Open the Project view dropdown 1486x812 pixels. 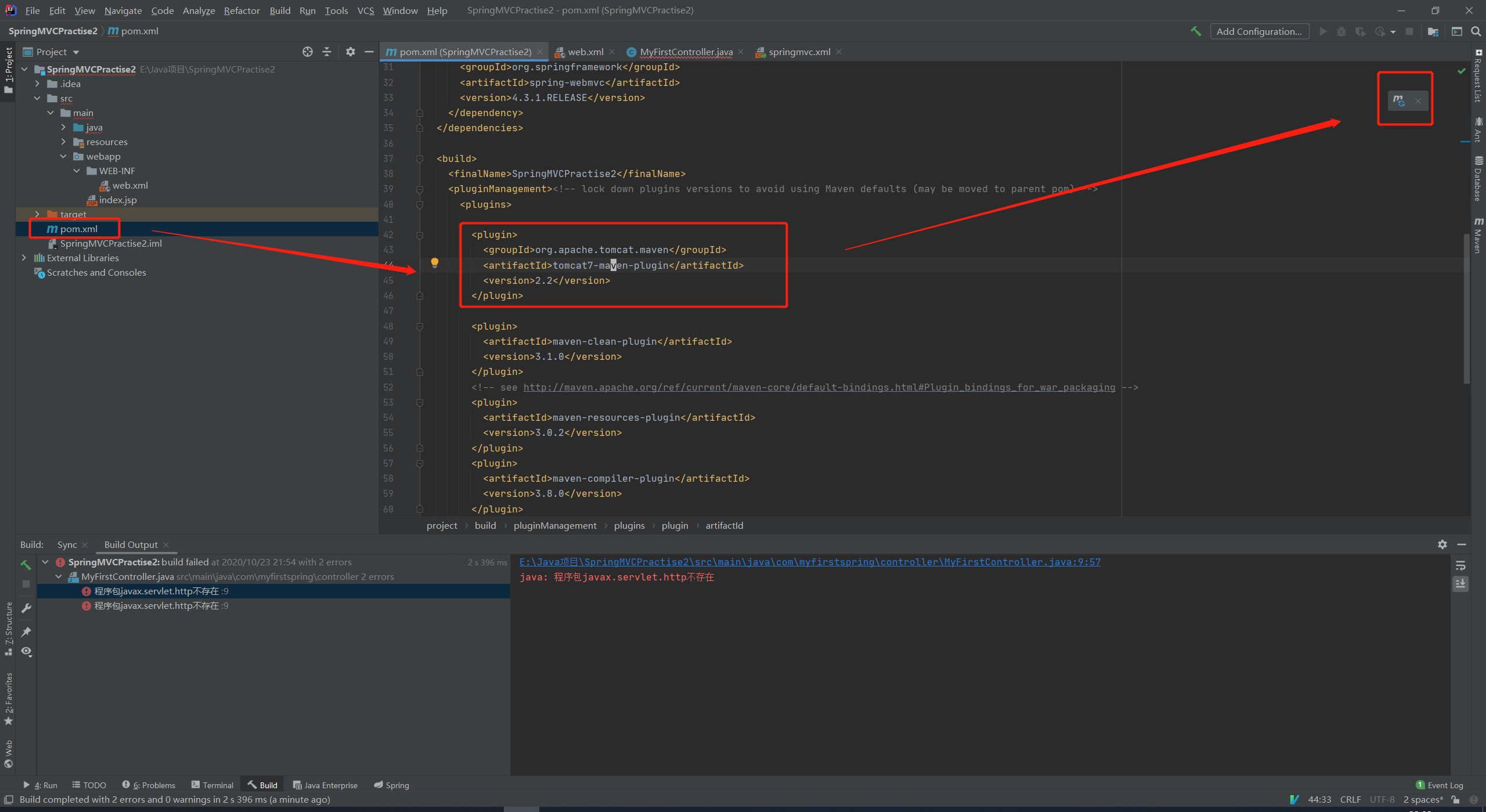(x=76, y=52)
